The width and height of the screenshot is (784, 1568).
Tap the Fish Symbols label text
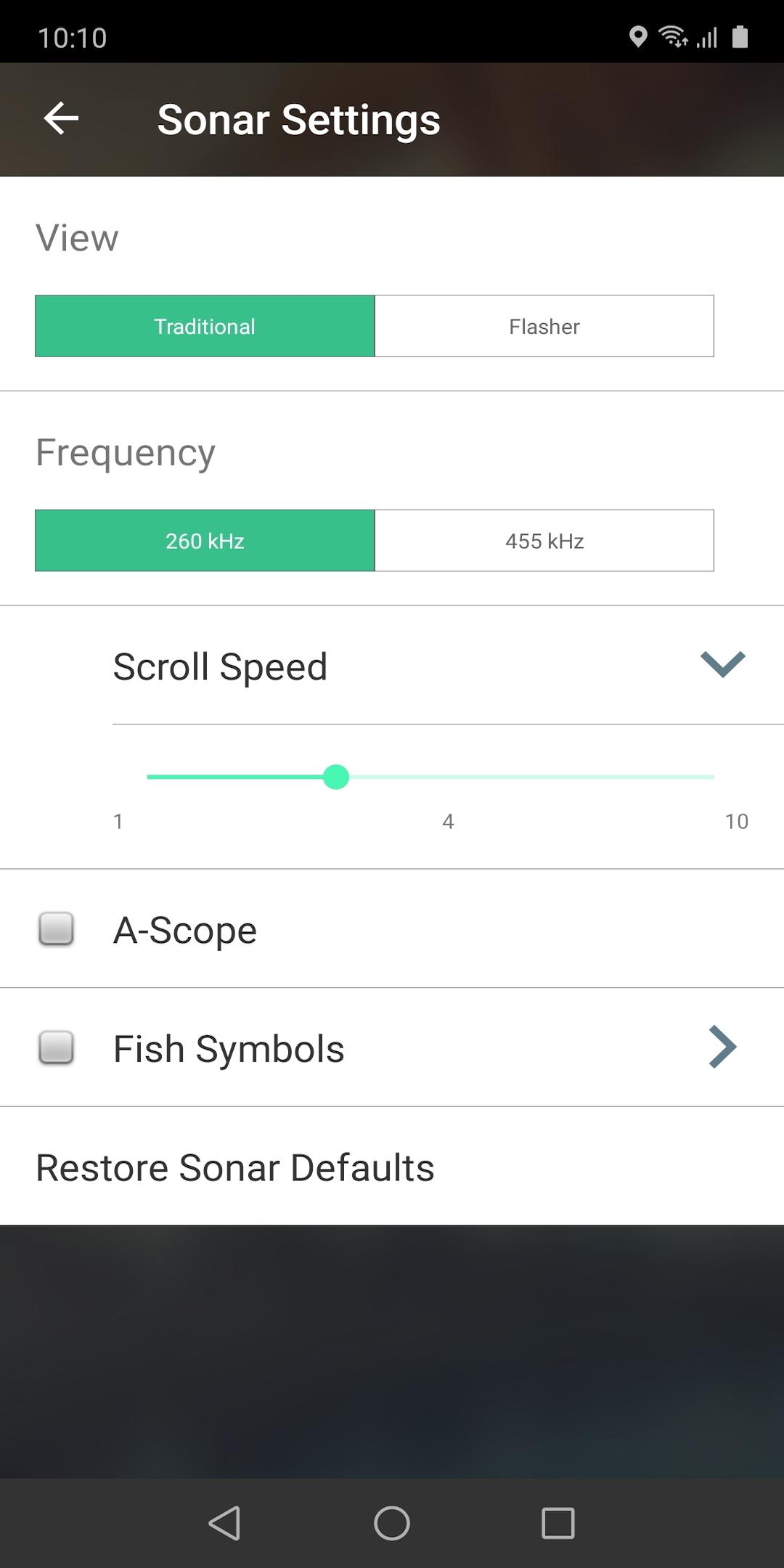click(229, 1049)
